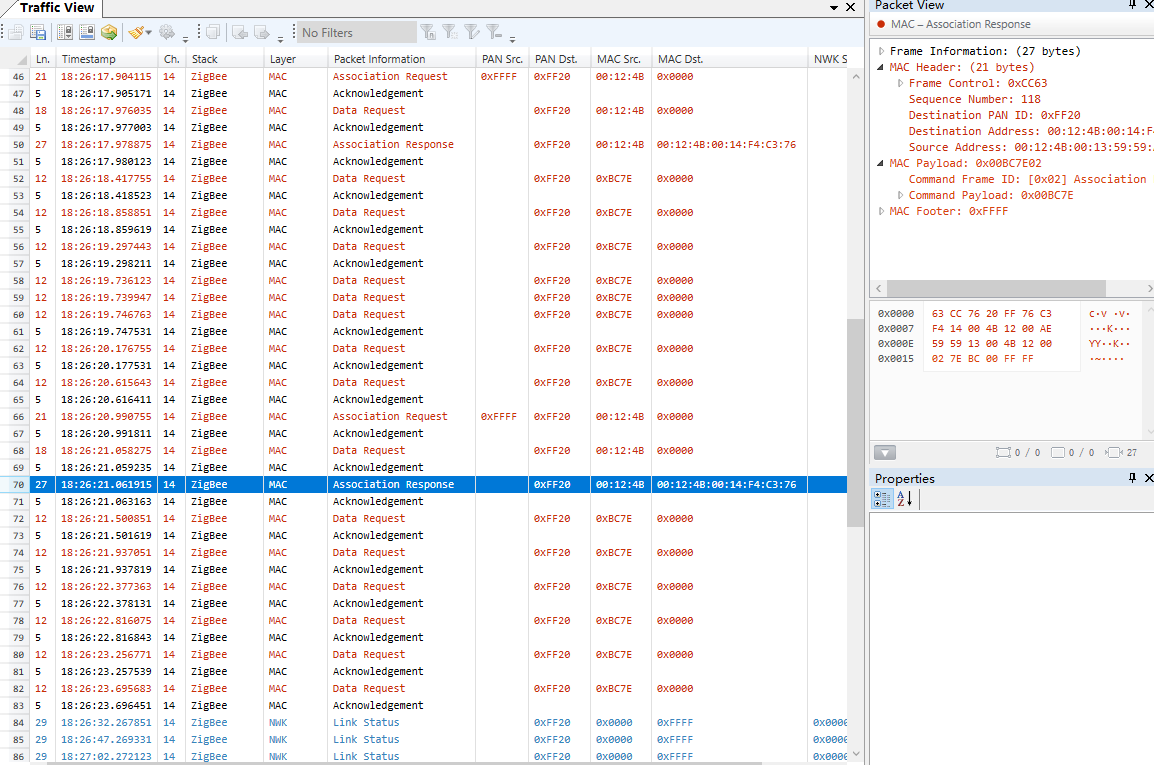This screenshot has height=765, width=1154.
Task: Click the last funnel icon in filter bar
Action: tap(493, 32)
